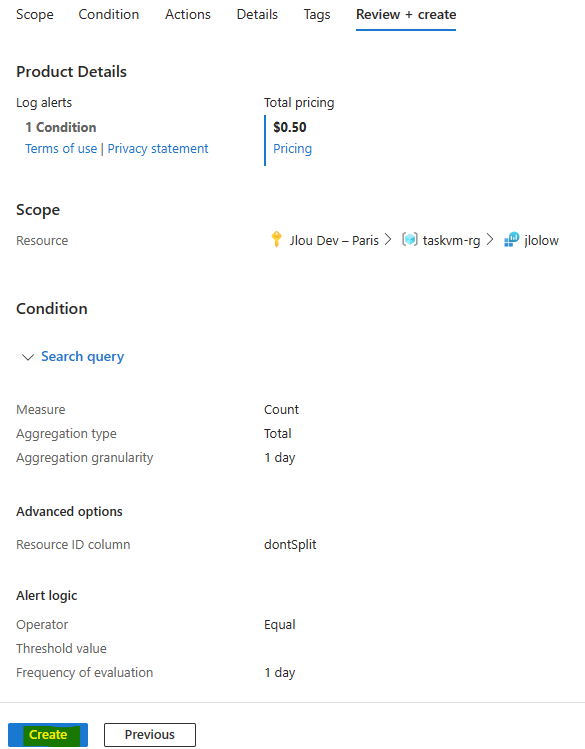Expand the Search query section link
Viewport: 585px width, 749px height.
pyautogui.click(x=83, y=356)
